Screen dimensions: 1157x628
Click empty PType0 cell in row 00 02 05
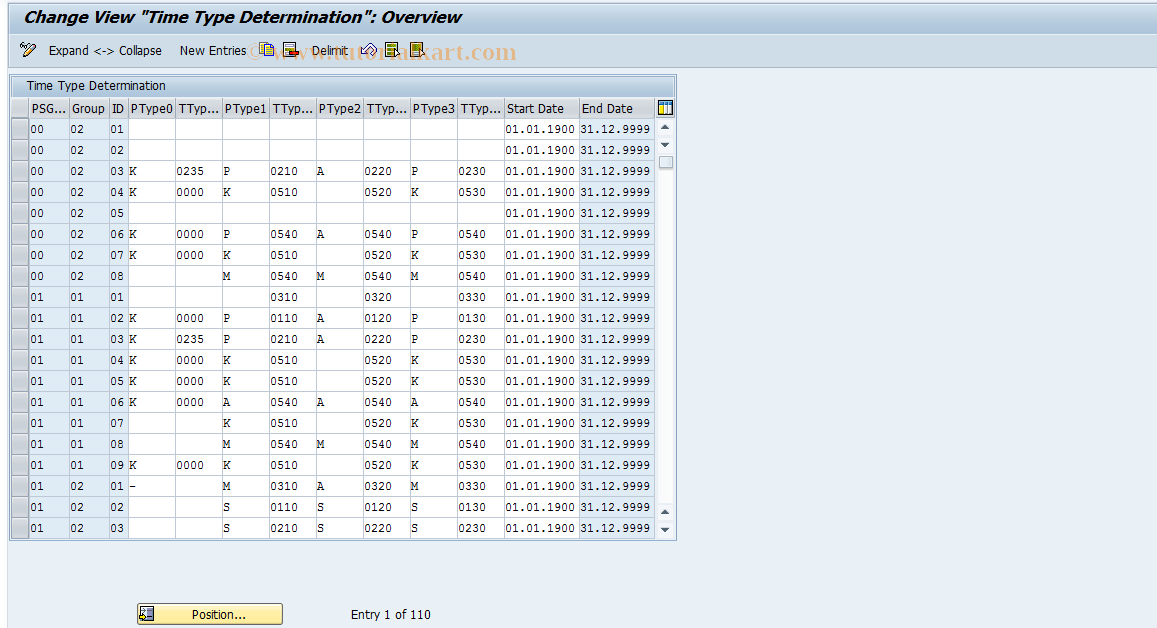click(x=151, y=213)
